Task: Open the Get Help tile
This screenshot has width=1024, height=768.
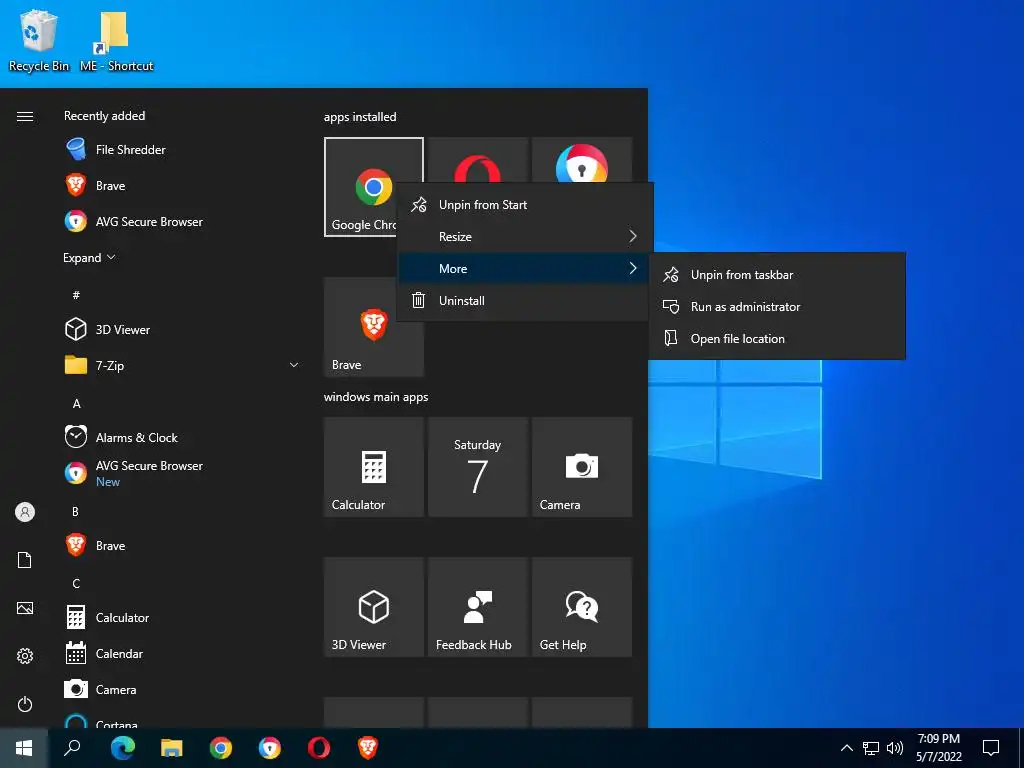Action: 582,607
